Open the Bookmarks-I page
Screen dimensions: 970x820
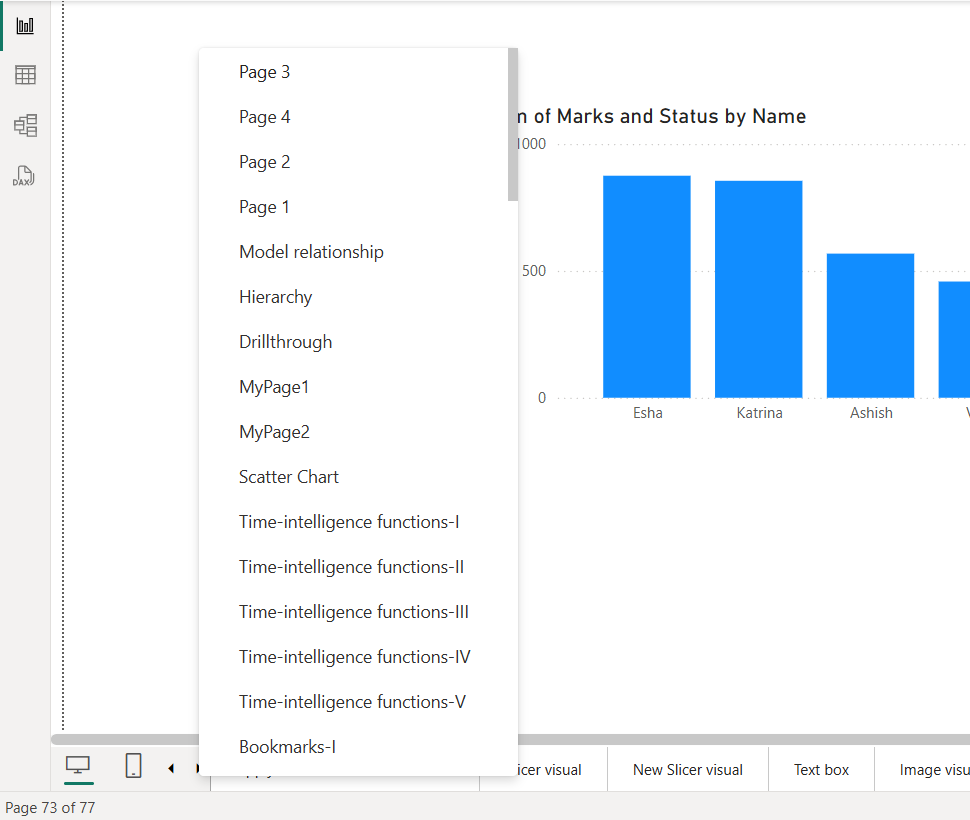click(x=287, y=746)
